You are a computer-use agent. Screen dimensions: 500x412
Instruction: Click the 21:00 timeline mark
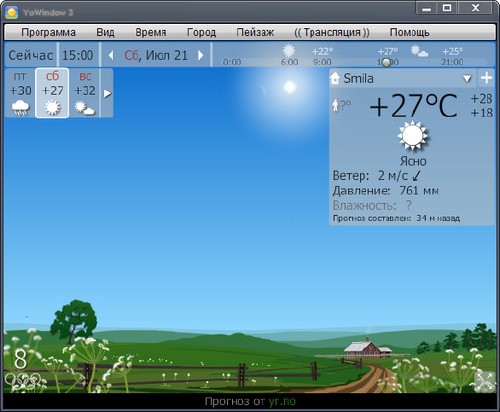(x=452, y=62)
